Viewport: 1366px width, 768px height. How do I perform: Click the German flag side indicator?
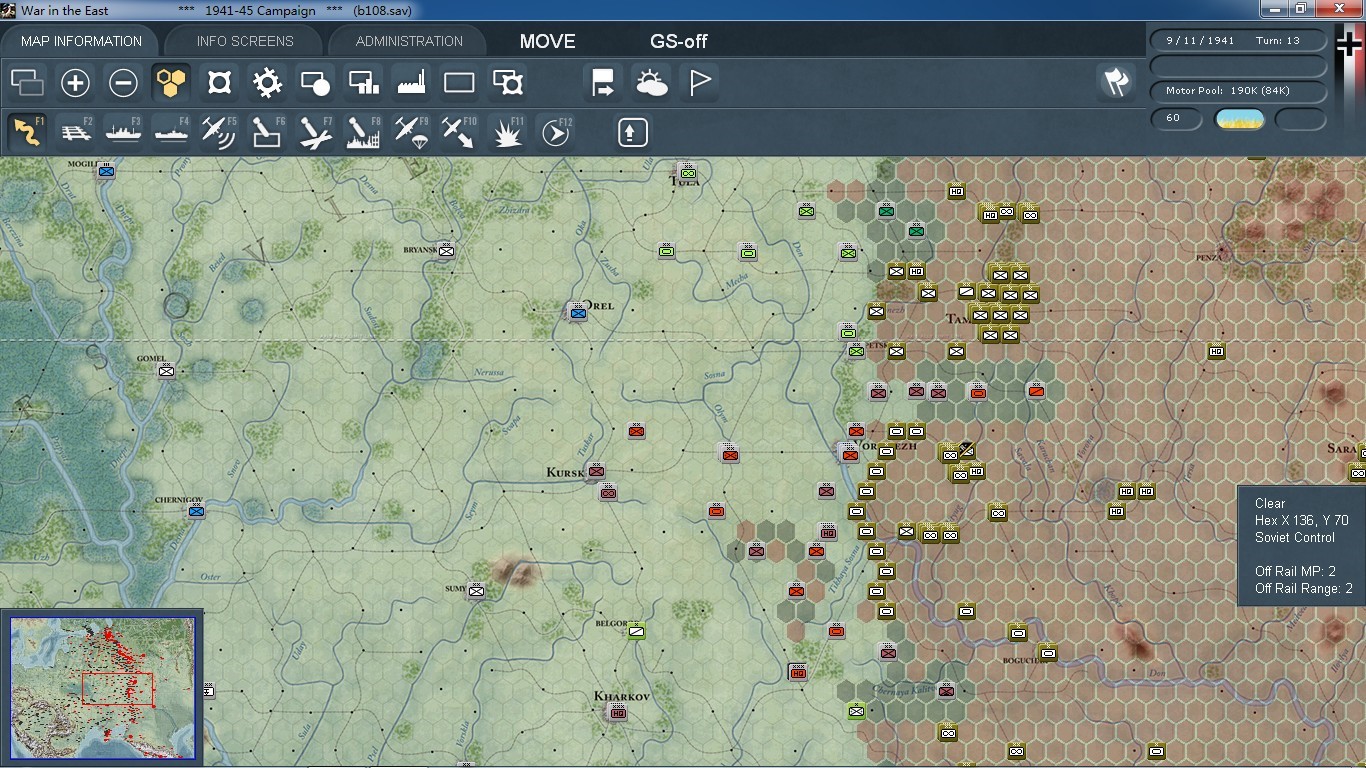pyautogui.click(x=1350, y=46)
